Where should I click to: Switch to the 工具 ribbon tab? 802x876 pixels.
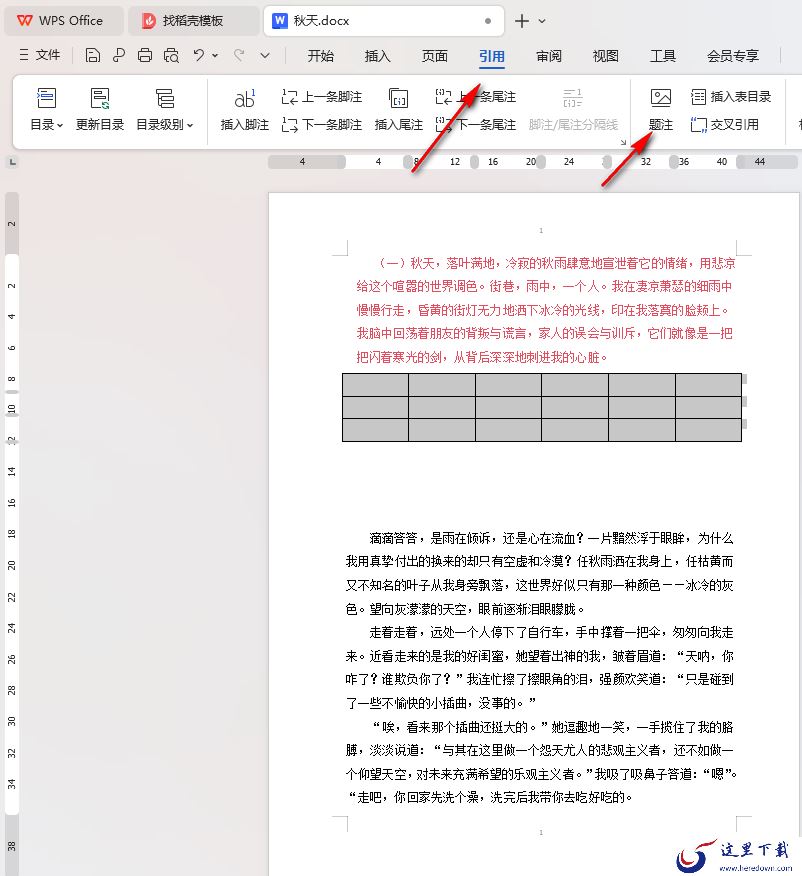[663, 56]
